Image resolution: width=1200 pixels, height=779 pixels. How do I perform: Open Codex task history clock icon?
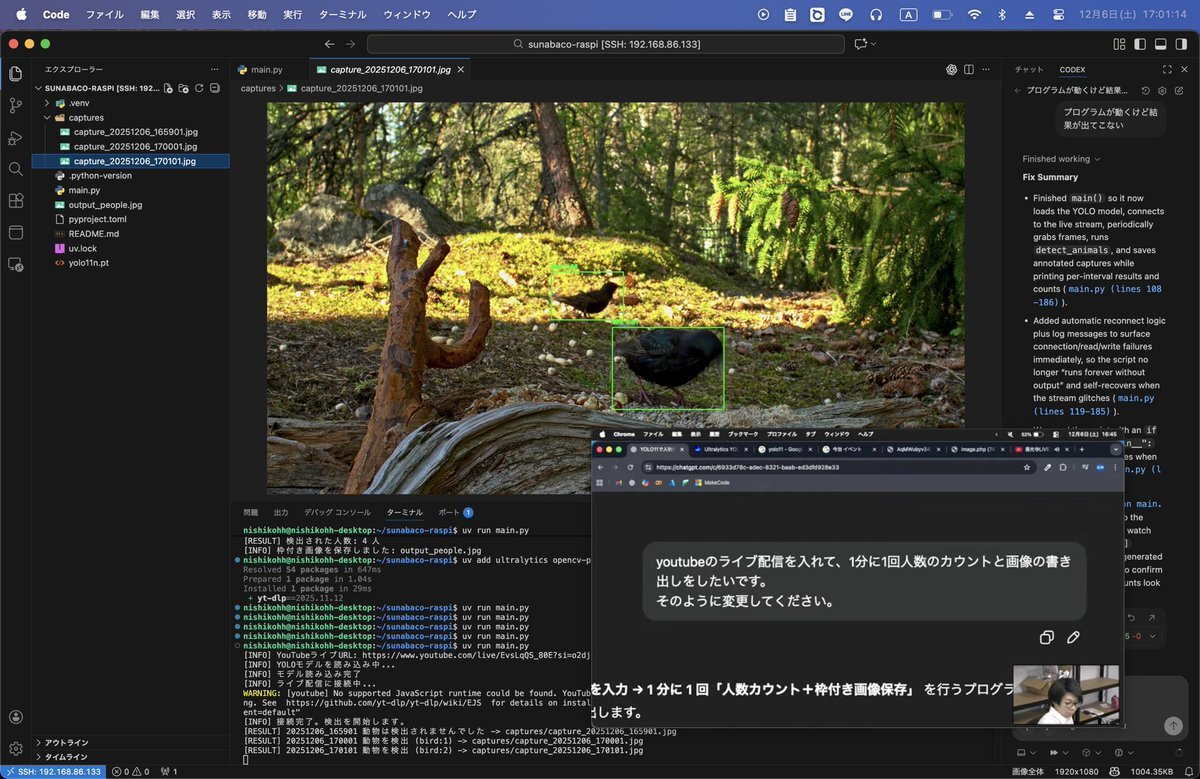[x=1146, y=90]
